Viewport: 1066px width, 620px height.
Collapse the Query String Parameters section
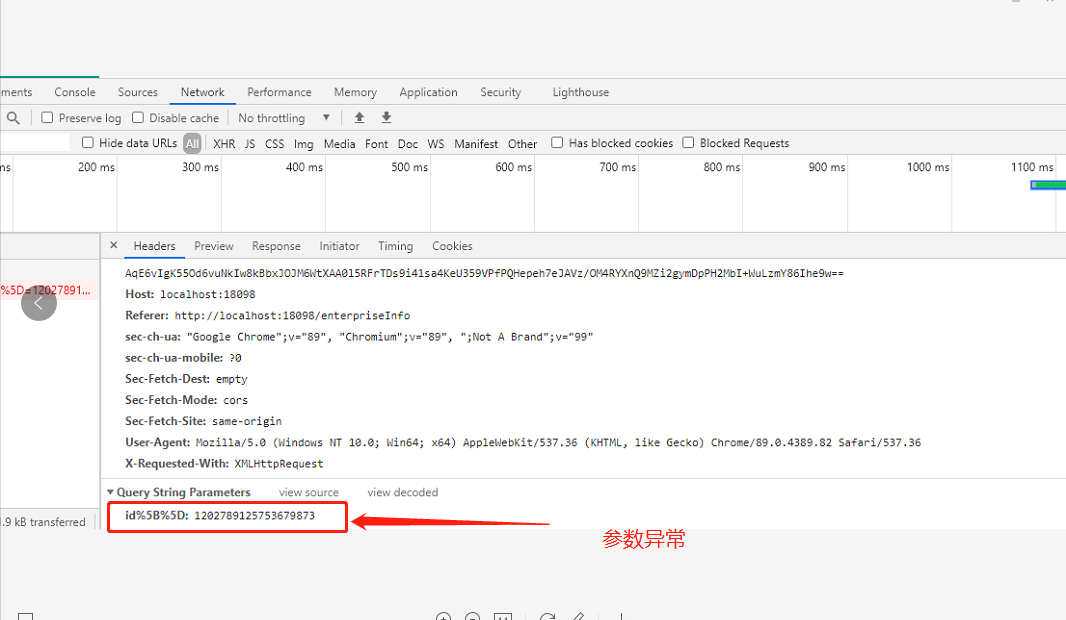tap(111, 492)
